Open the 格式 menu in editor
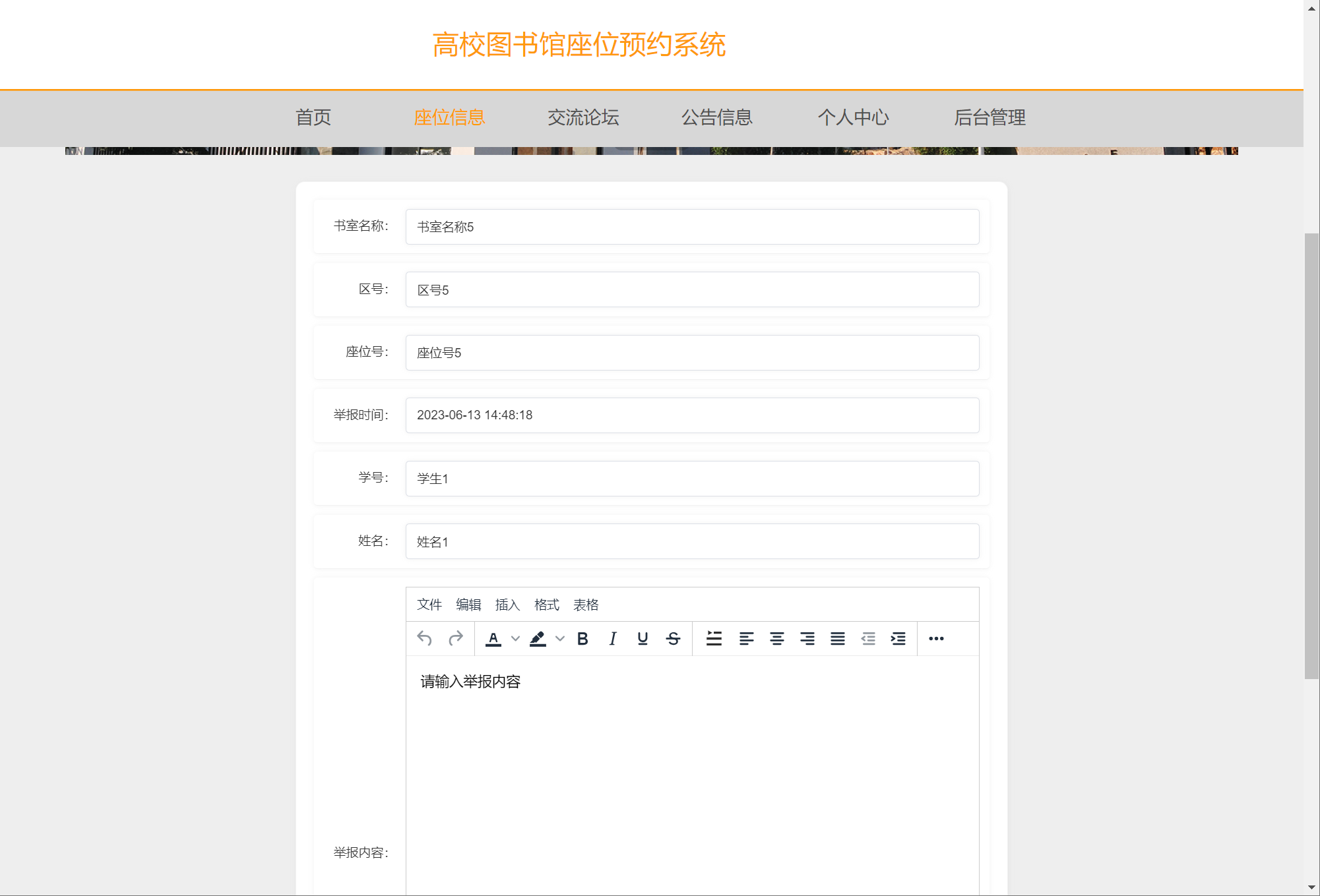This screenshot has height=896, width=1320. (x=546, y=605)
